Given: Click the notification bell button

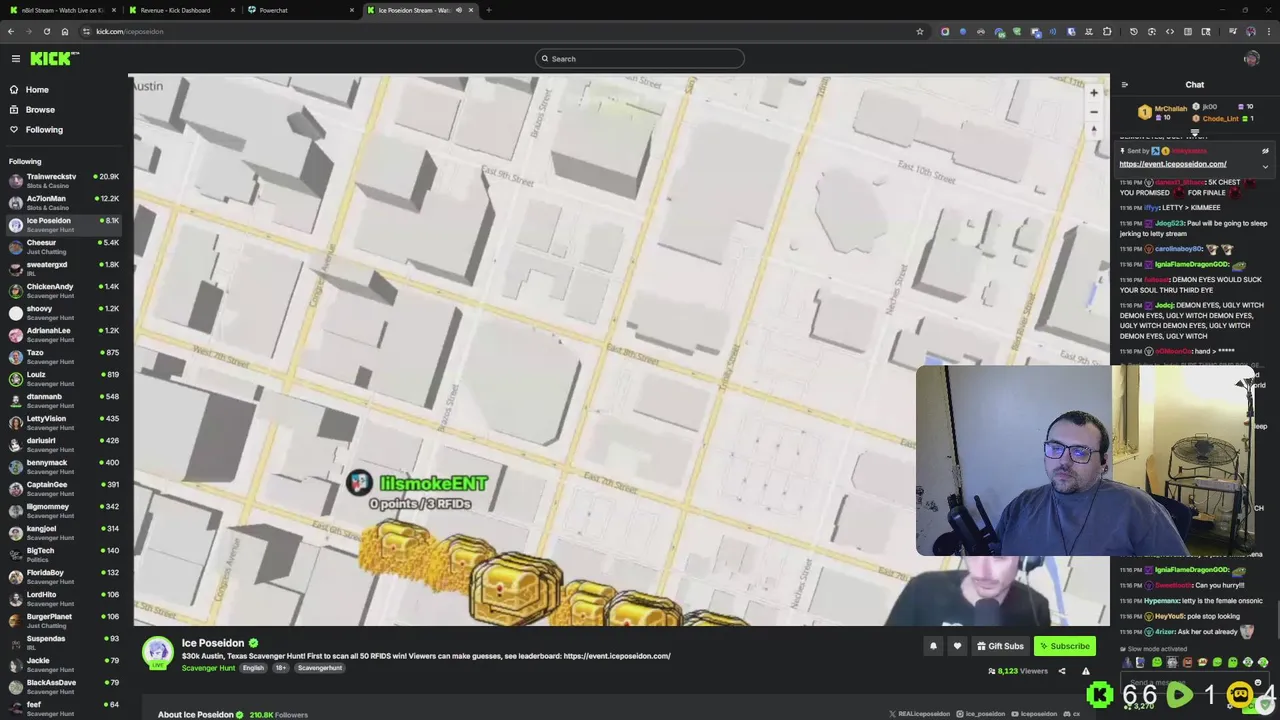Looking at the screenshot, I should click(933, 646).
